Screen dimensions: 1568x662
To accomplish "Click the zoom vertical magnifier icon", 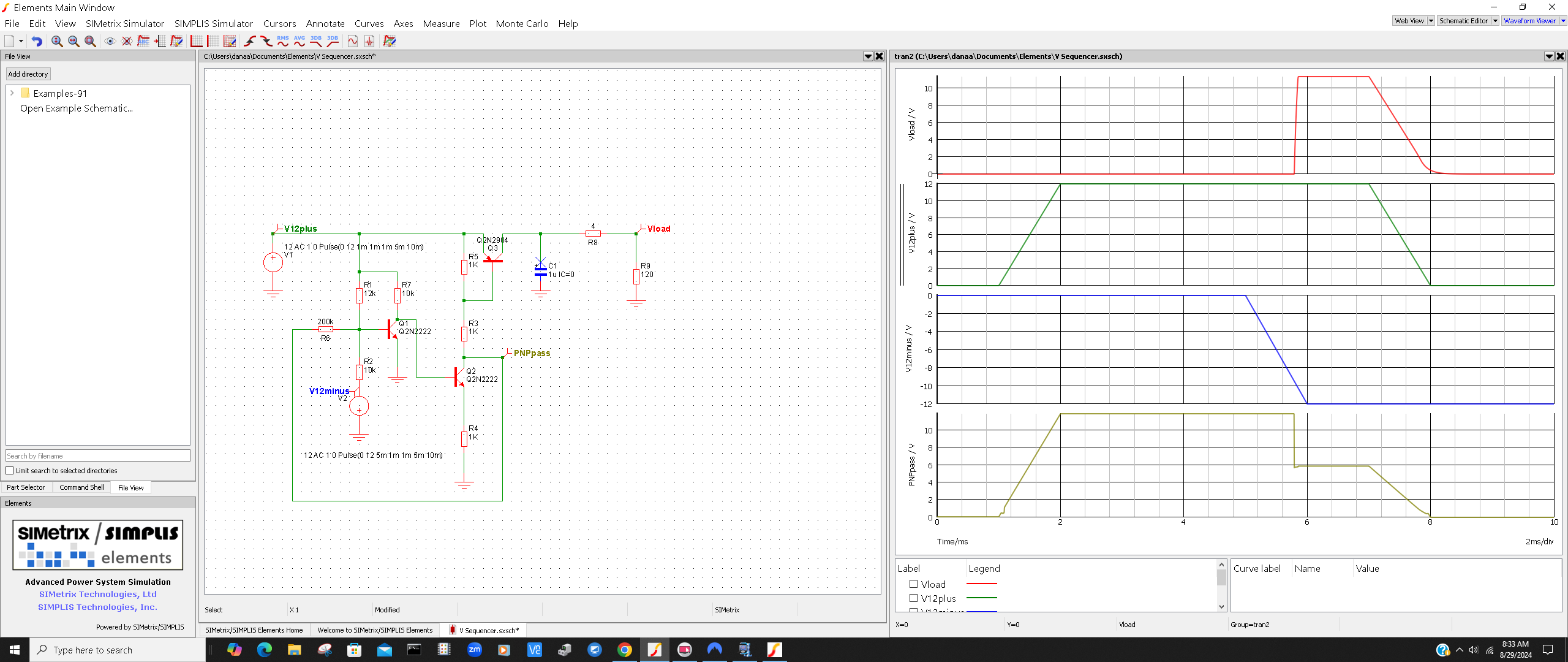I will 57,41.
